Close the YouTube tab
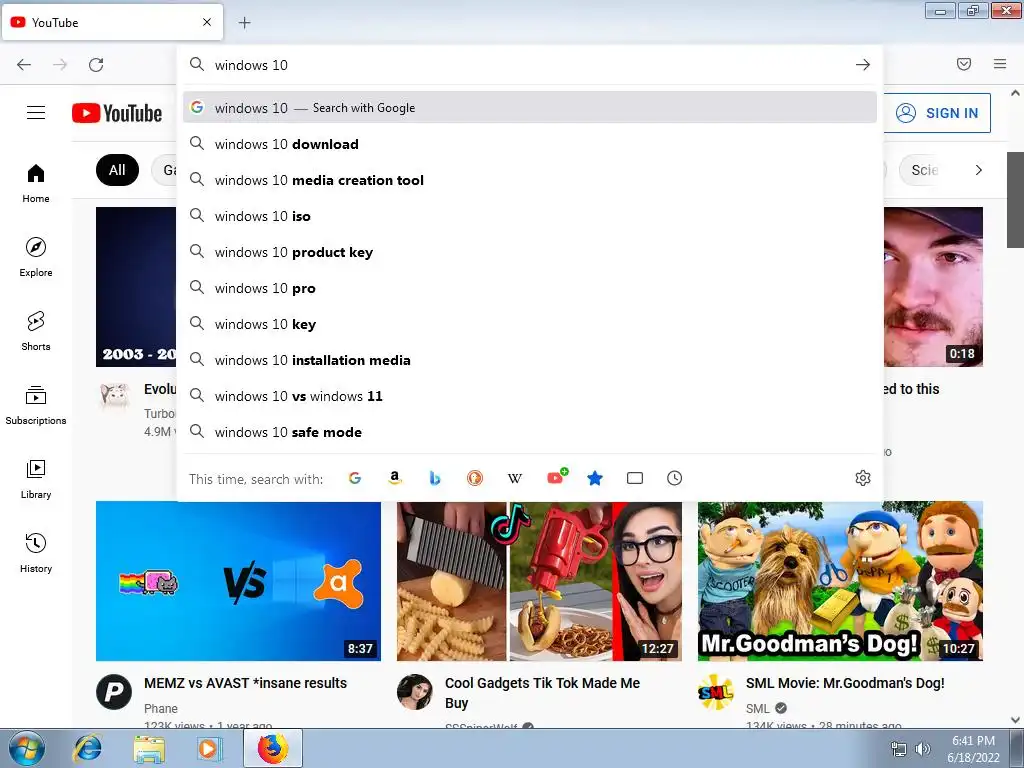Screen dimensions: 1024x768 (207, 22)
